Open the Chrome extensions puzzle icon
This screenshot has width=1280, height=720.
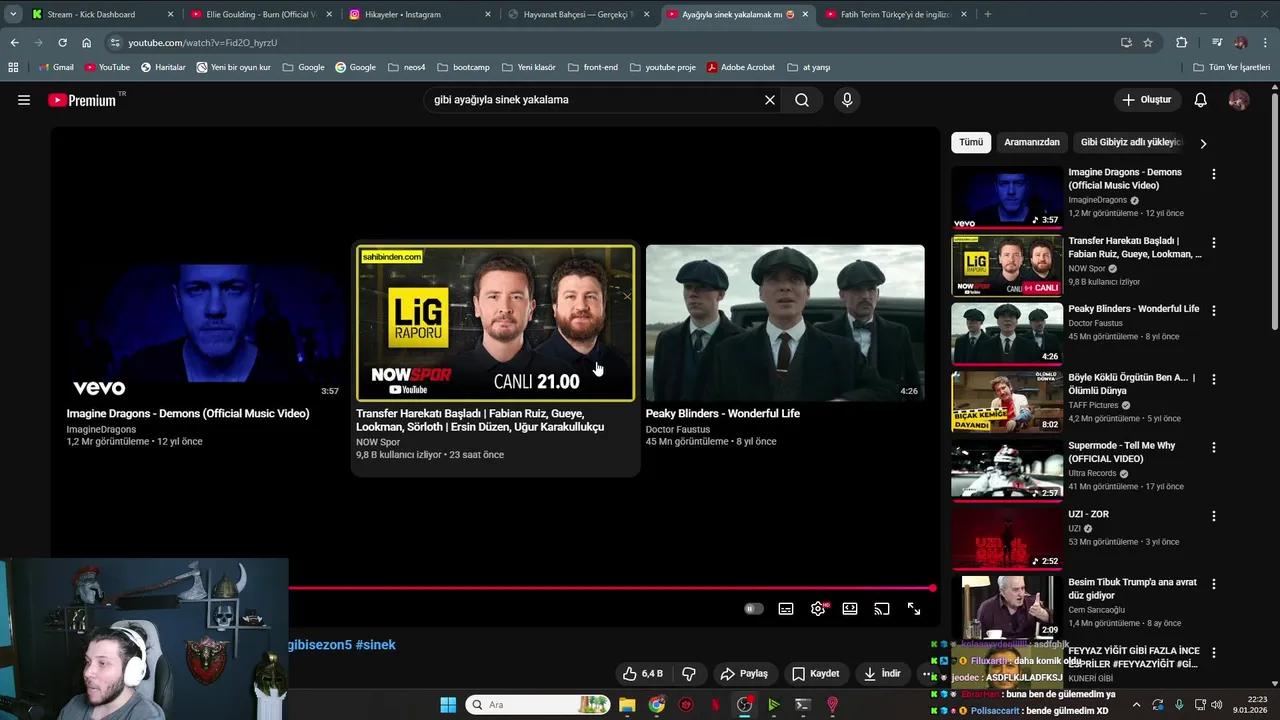(x=1182, y=43)
